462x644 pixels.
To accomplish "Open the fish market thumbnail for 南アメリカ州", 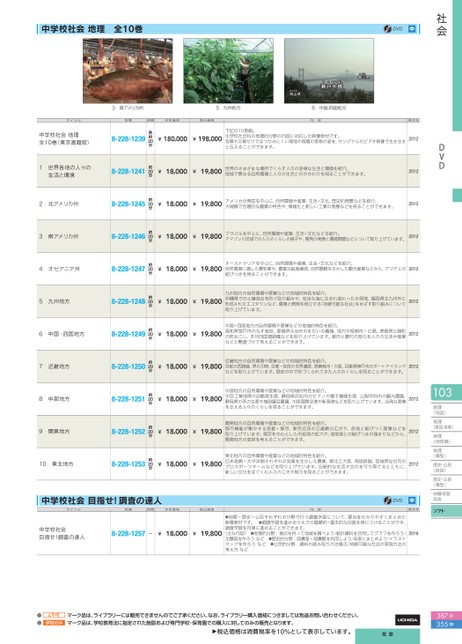I will 128,71.
